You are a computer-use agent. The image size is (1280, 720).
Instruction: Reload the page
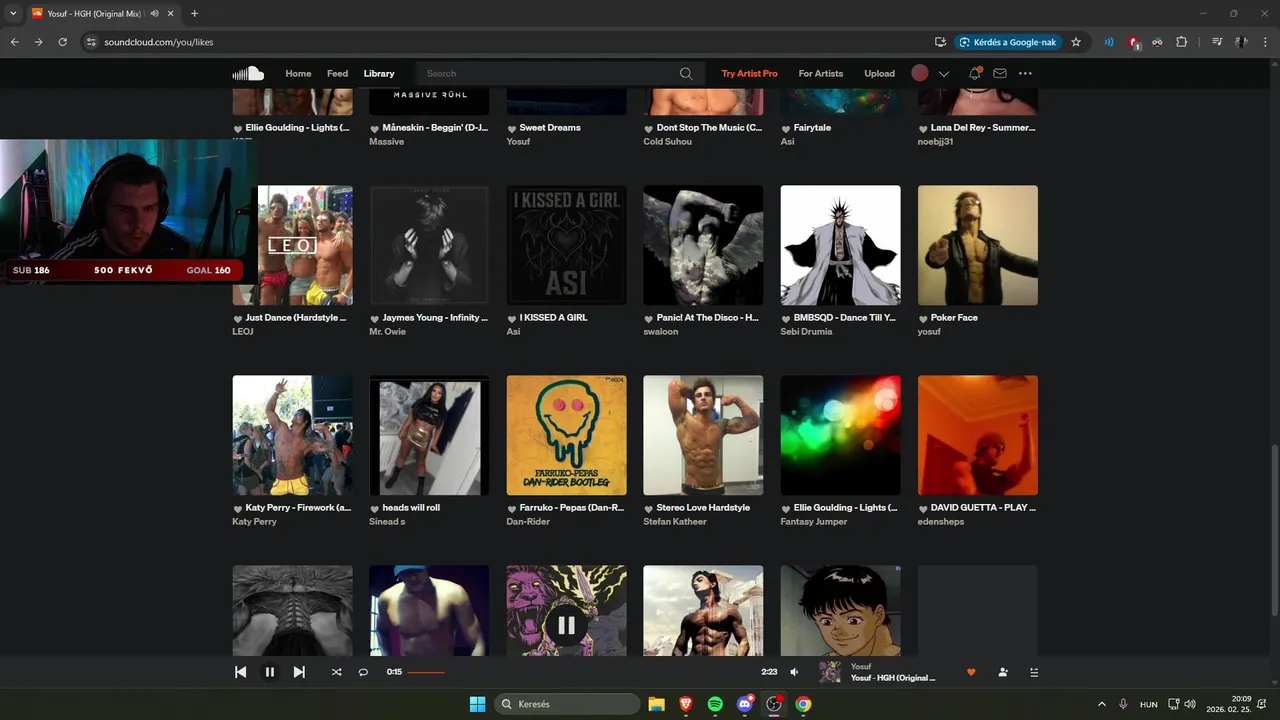click(x=62, y=42)
